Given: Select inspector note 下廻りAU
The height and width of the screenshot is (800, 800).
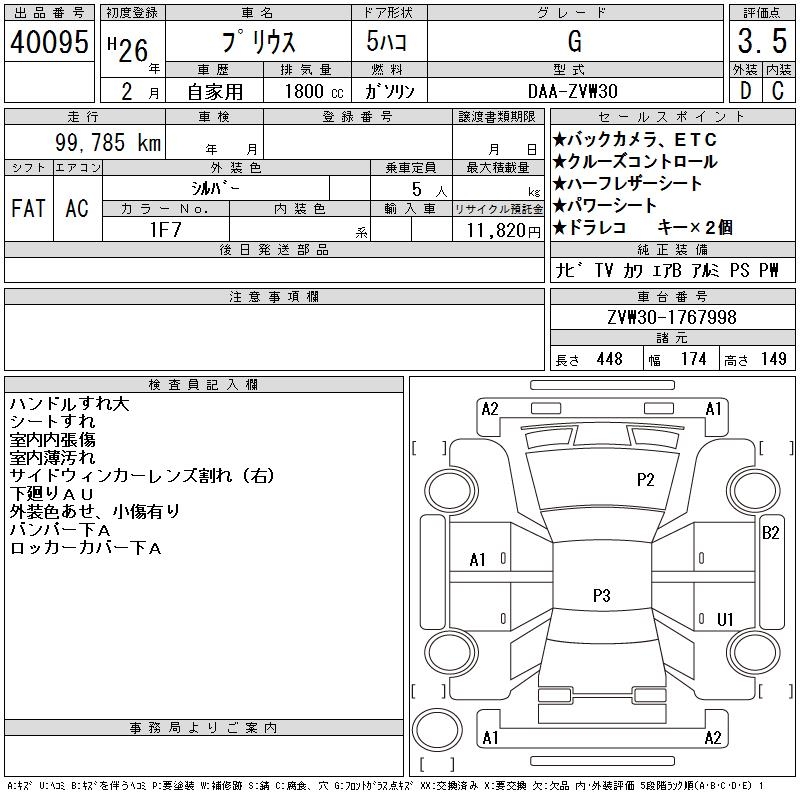Looking at the screenshot, I should point(52,493).
